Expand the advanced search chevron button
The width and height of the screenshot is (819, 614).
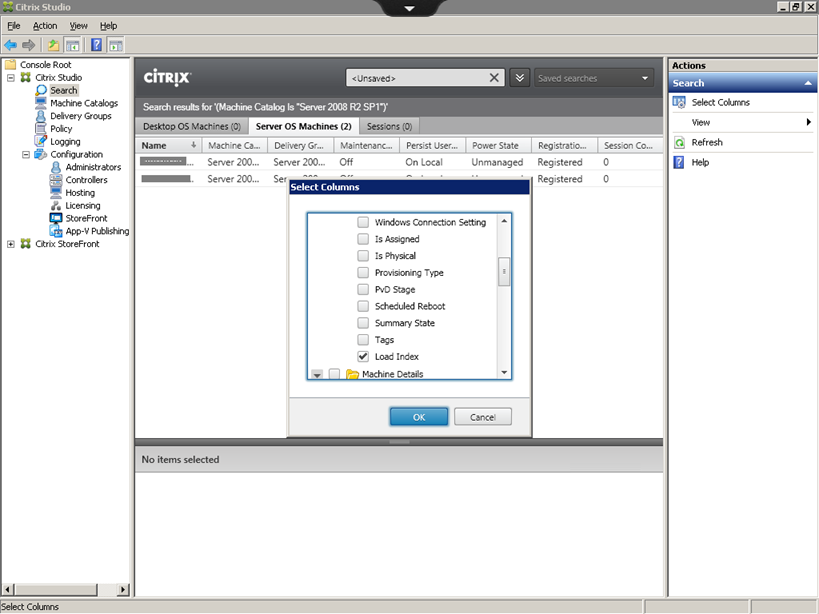point(520,78)
